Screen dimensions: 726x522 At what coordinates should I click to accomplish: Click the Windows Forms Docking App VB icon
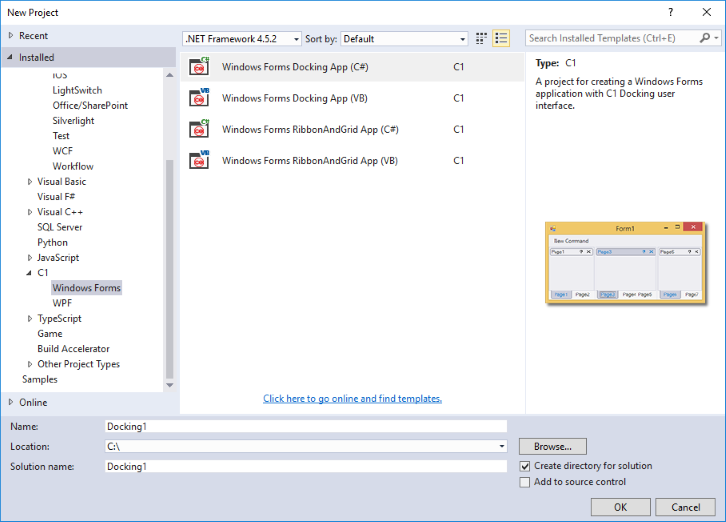pyautogui.click(x=199, y=98)
